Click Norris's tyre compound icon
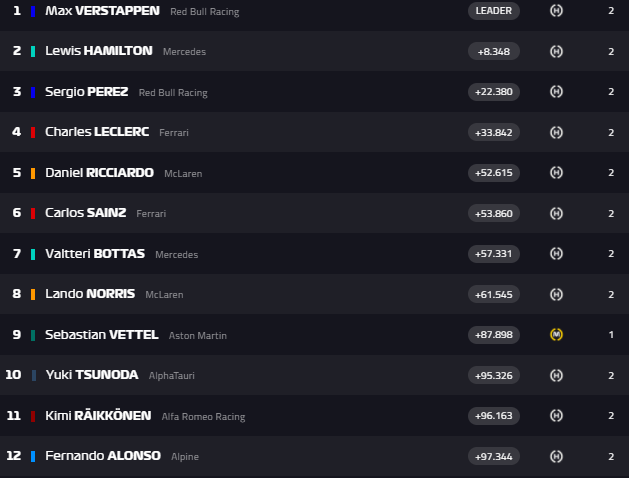This screenshot has height=478, width=629. pyautogui.click(x=557, y=294)
